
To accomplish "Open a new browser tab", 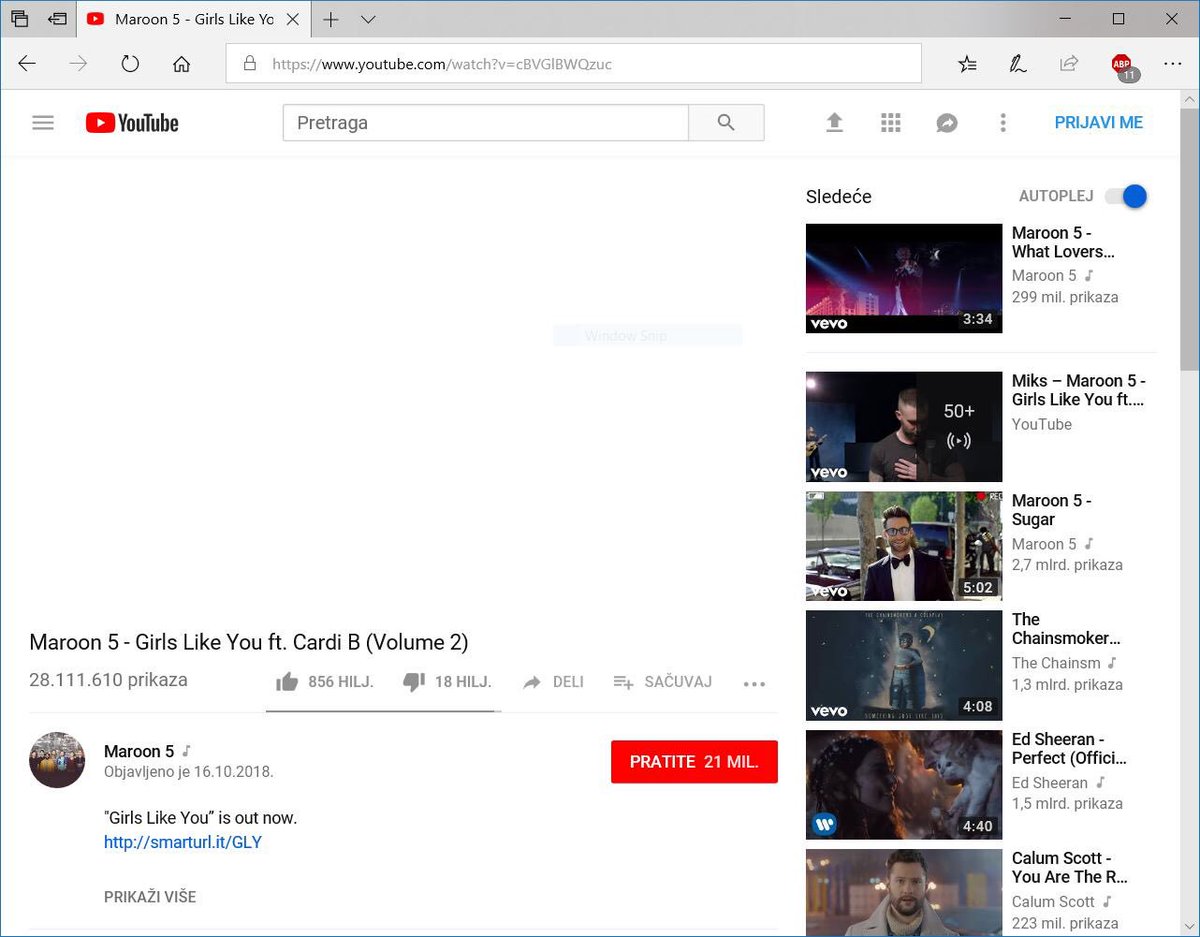I will tap(330, 20).
